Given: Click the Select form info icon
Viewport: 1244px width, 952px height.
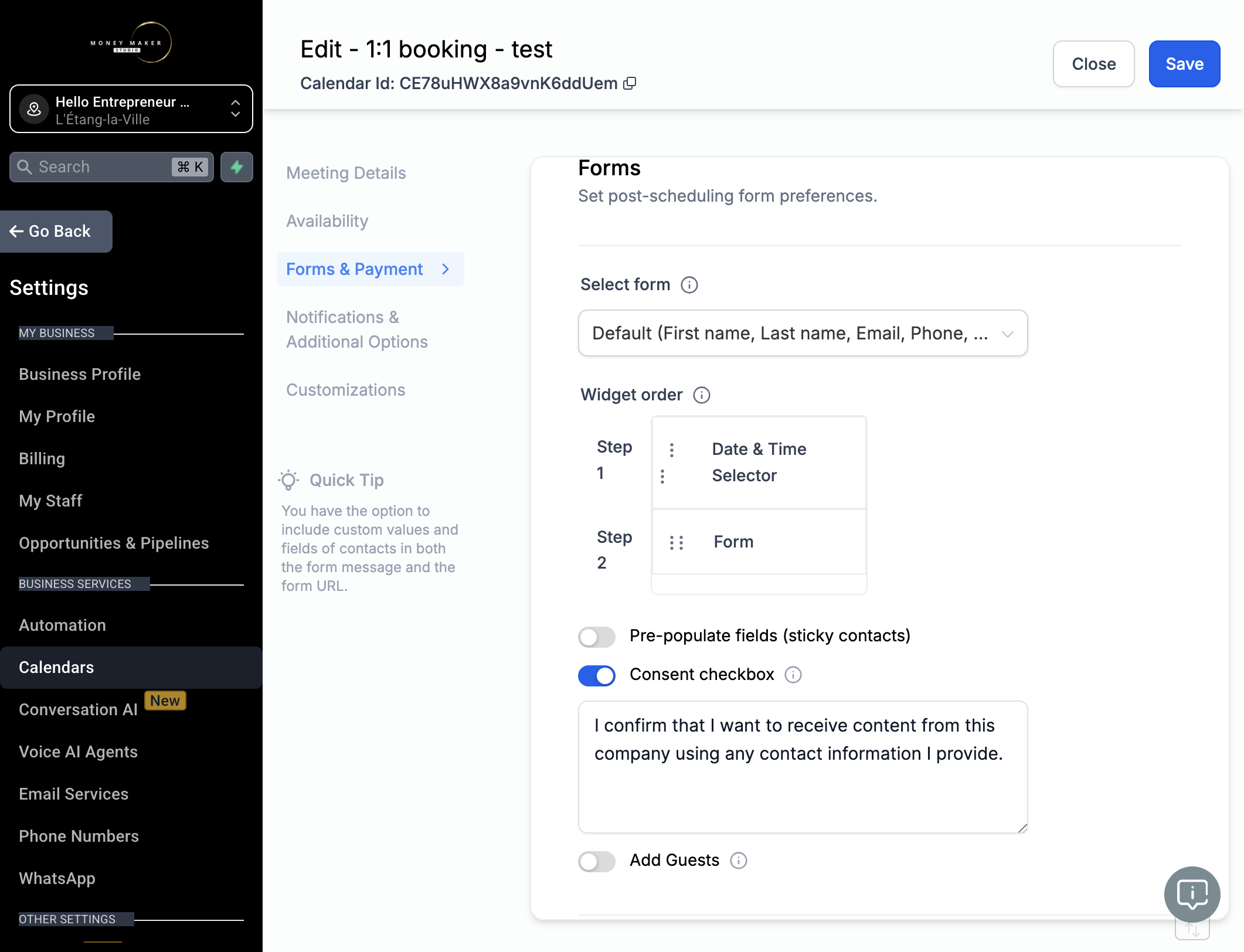Looking at the screenshot, I should [x=689, y=285].
